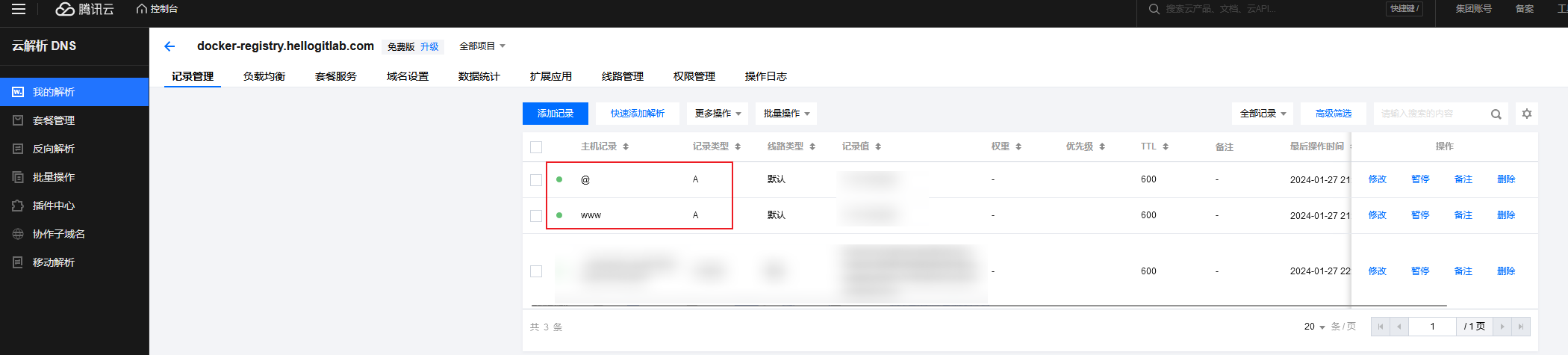Click 修改 for the @ record
This screenshot has height=355, width=1568.
tap(1378, 179)
